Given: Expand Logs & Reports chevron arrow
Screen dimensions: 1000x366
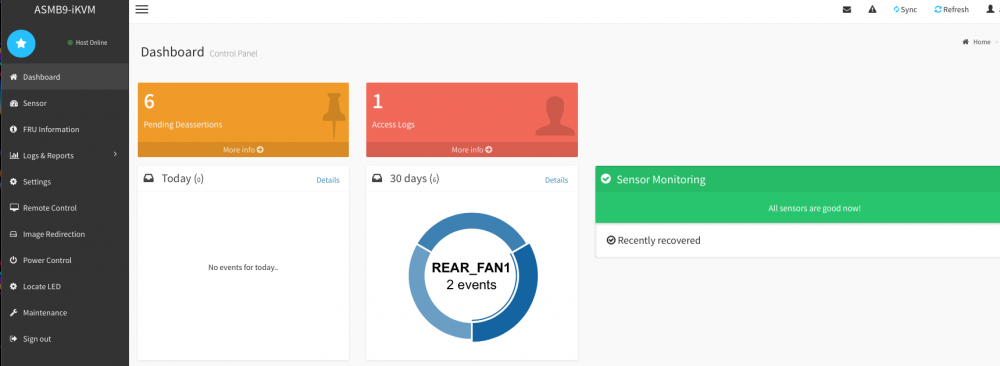Looking at the screenshot, I should [x=115, y=154].
